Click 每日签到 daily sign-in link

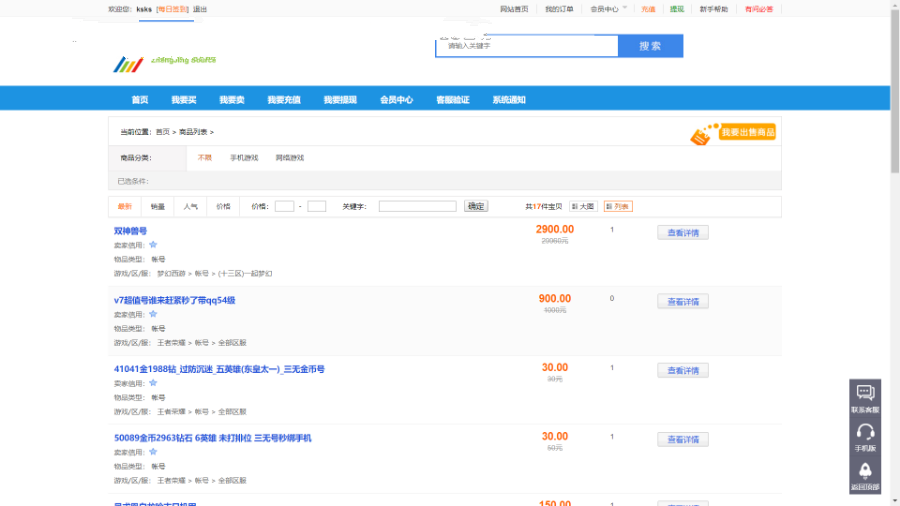pos(173,9)
